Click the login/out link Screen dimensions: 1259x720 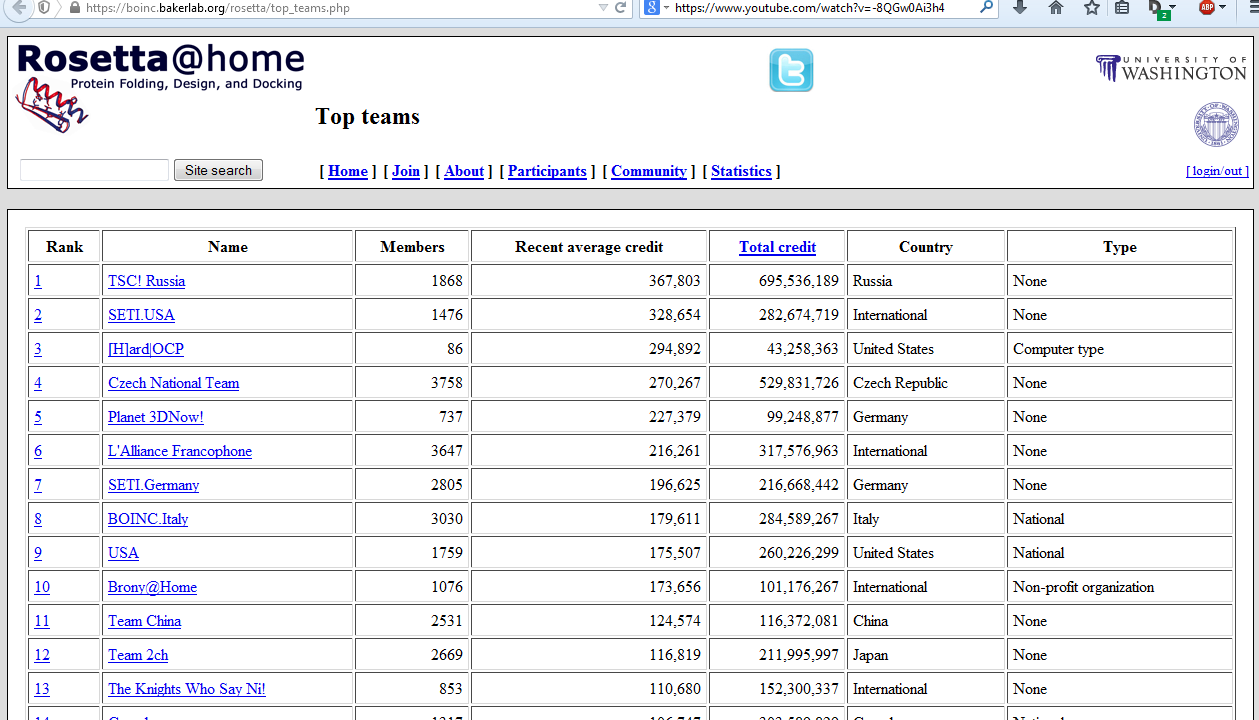click(1217, 171)
